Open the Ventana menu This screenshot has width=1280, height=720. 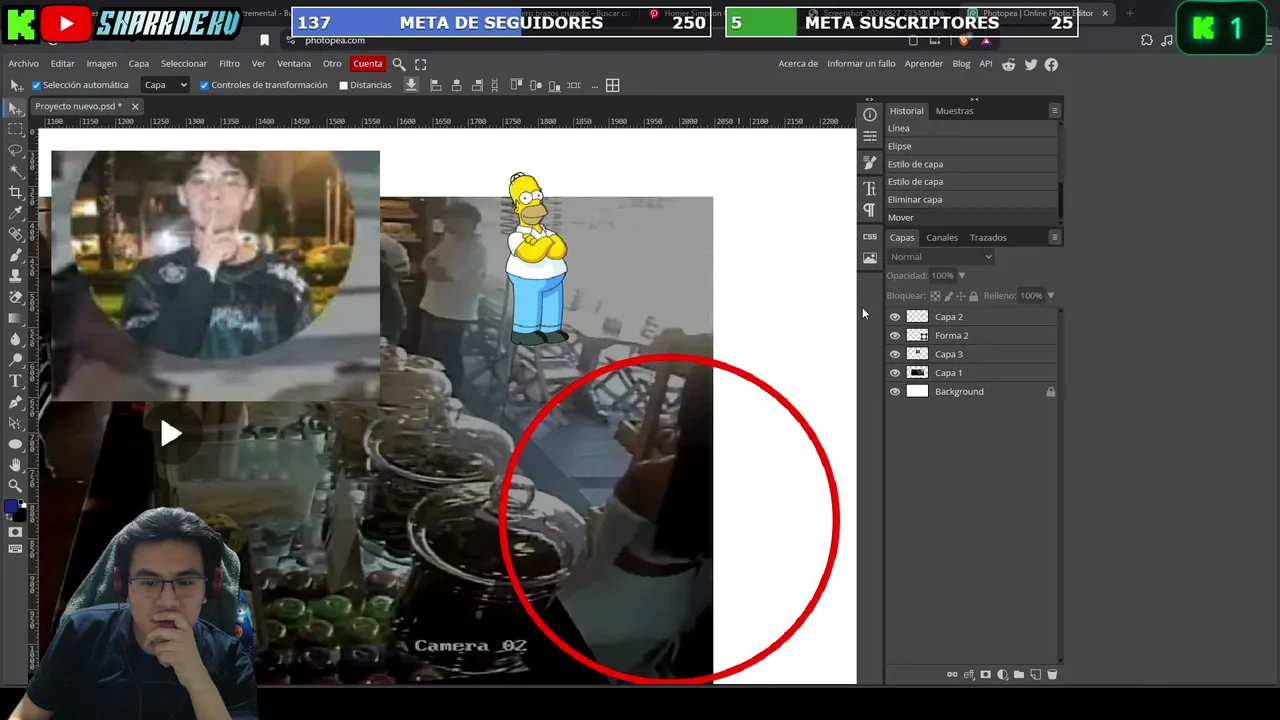(294, 64)
